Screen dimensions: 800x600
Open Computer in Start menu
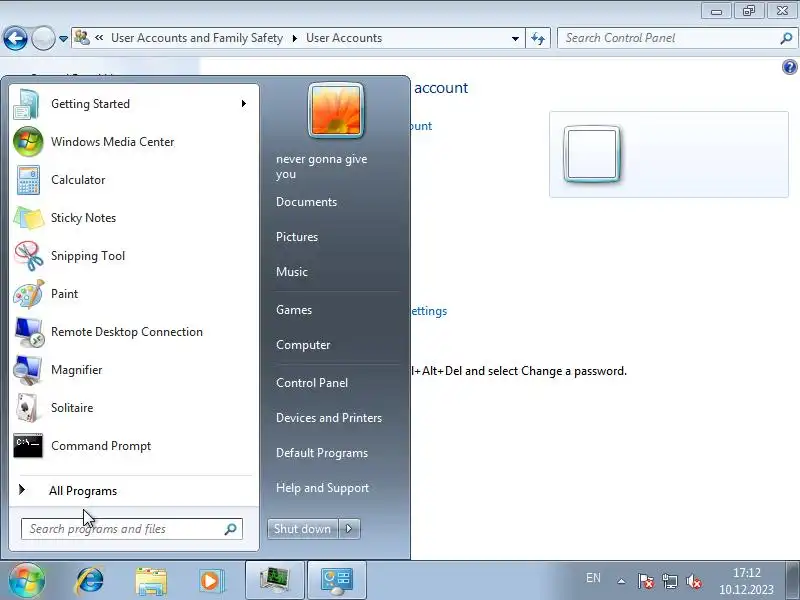click(x=303, y=345)
